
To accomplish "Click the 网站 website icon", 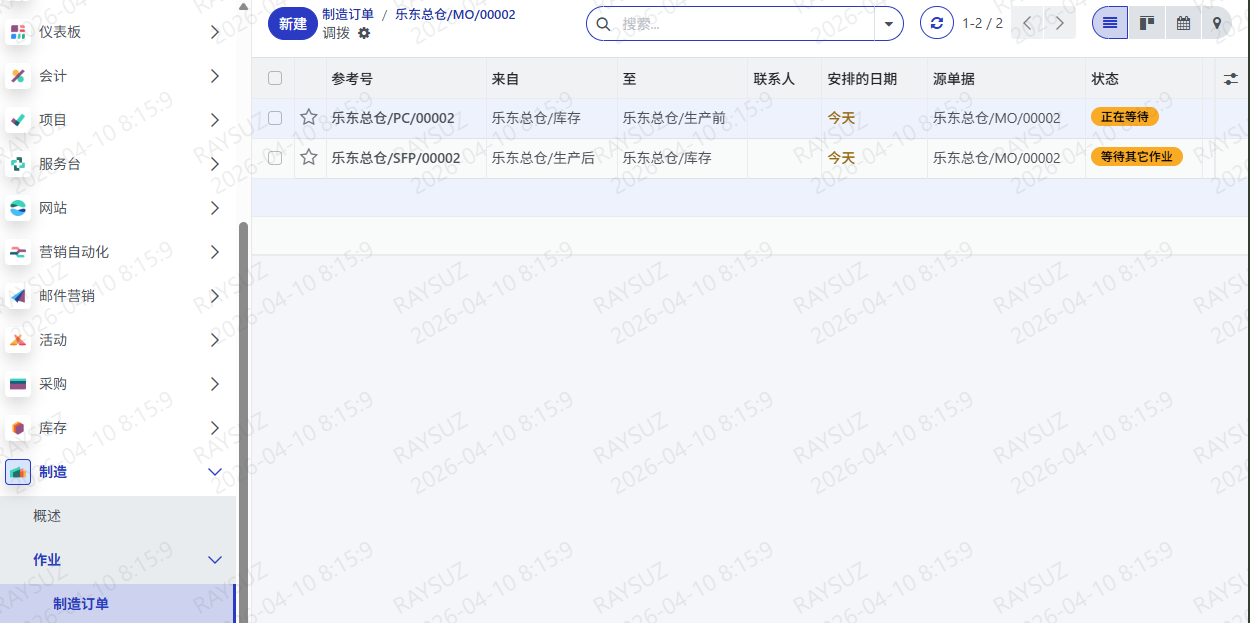I will tap(18, 208).
